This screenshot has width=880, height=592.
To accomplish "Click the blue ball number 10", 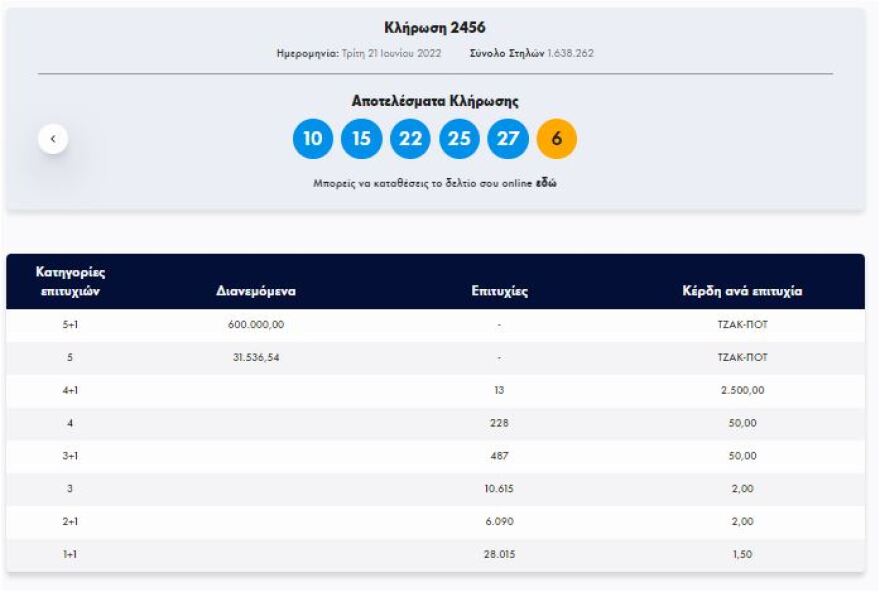I will tap(312, 139).
